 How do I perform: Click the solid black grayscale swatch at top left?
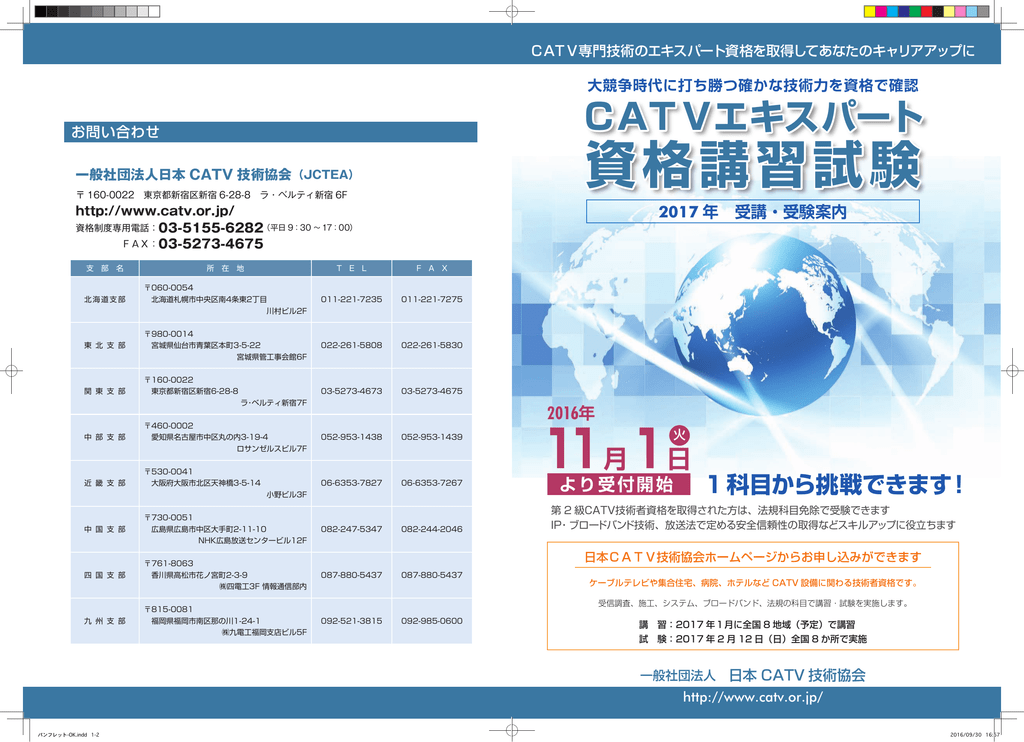click(x=40, y=11)
